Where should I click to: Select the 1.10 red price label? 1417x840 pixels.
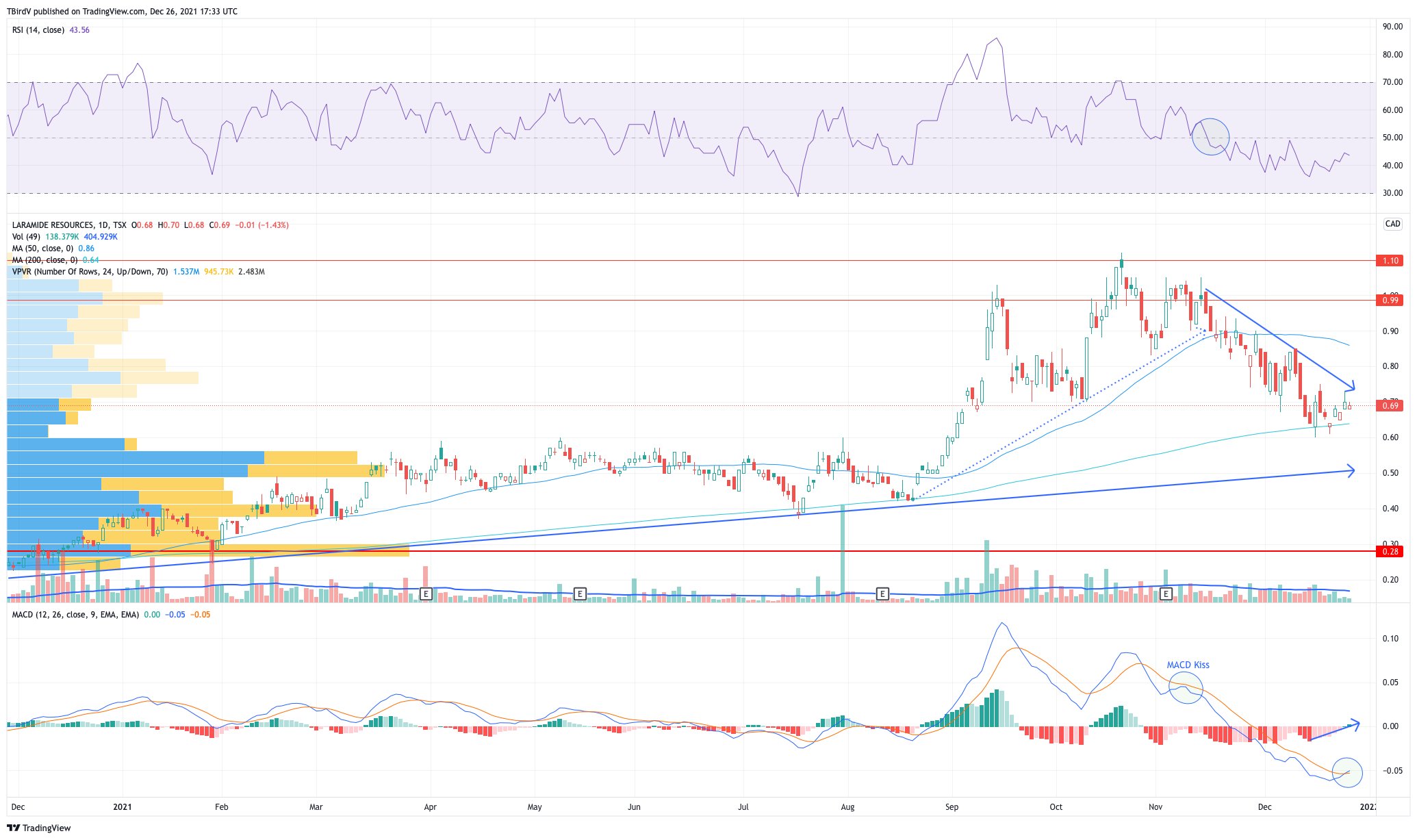pyautogui.click(x=1391, y=261)
